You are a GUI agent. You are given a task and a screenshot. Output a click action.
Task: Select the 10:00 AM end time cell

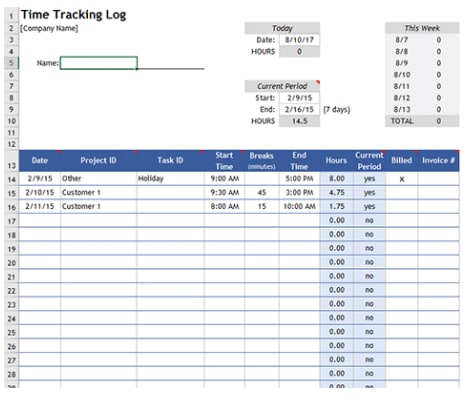click(299, 207)
